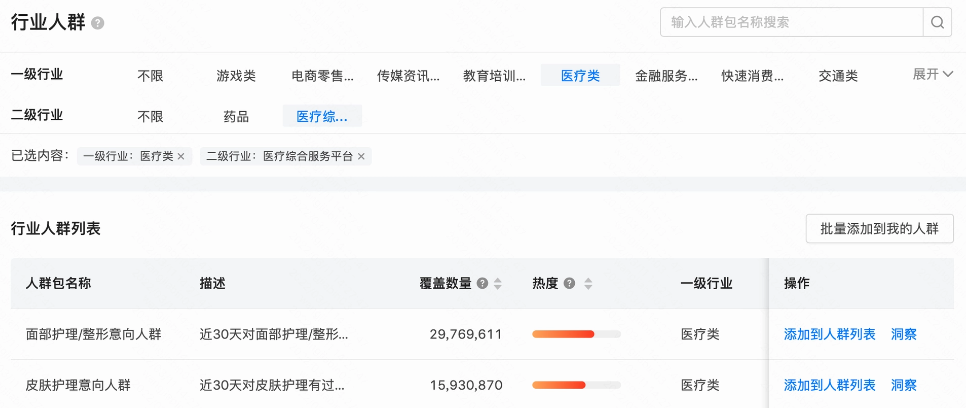
Task: Click coverage value 29,769,611
Action: [x=466, y=335]
